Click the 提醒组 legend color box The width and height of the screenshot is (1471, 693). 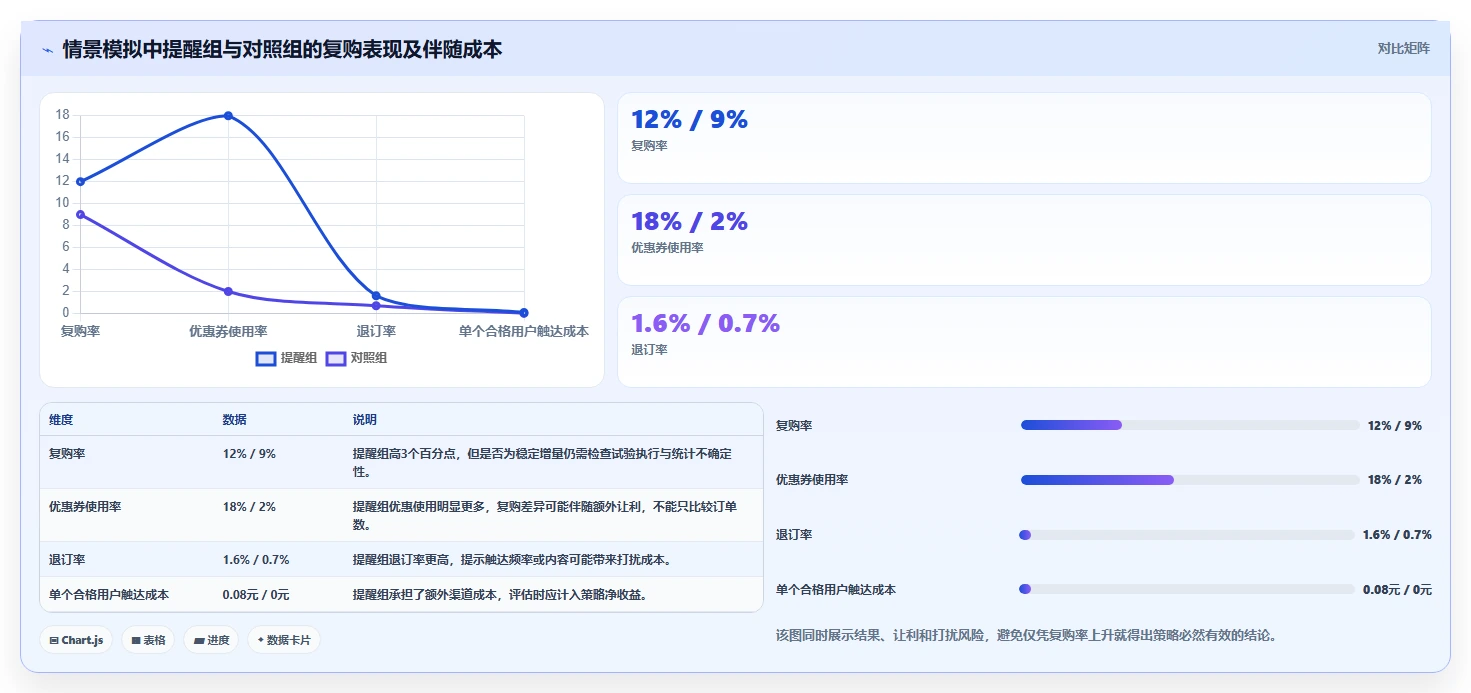click(266, 358)
